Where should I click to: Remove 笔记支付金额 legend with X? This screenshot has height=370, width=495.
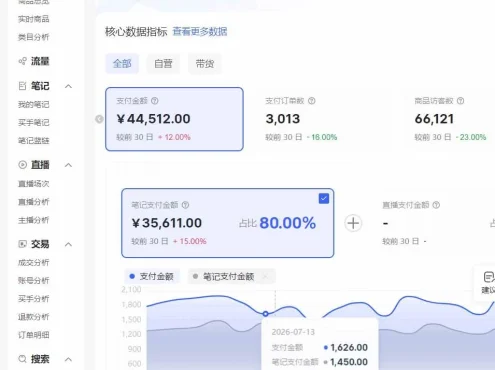click(265, 276)
